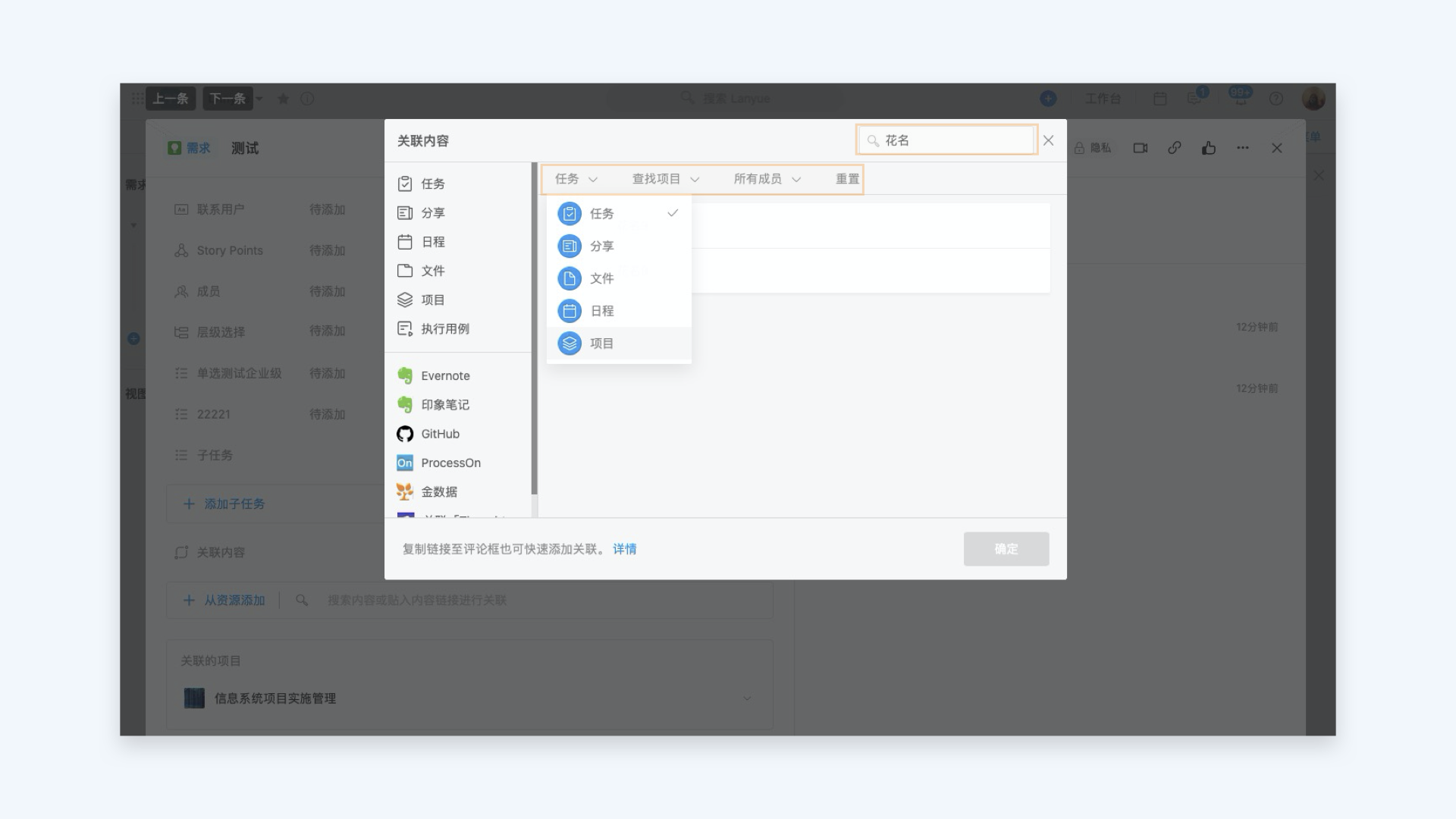Screen dimensions: 1456x819
Task: Select 文件 in the left category list
Action: (458, 271)
